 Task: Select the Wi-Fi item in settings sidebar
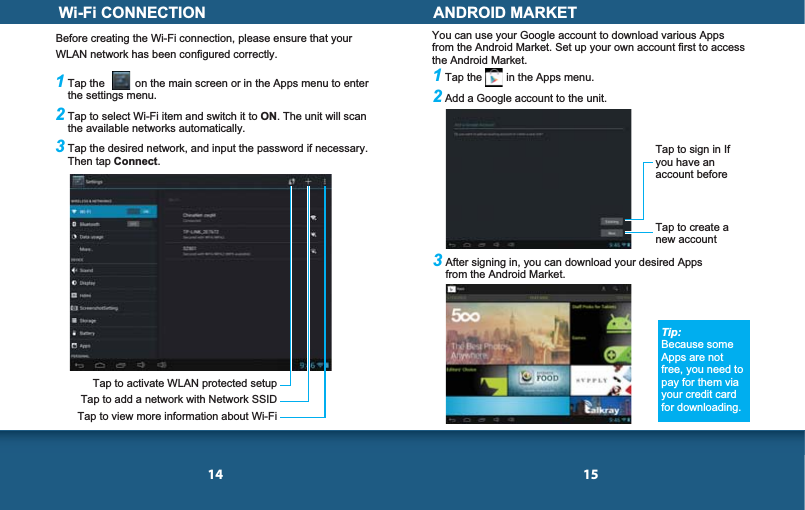[x=113, y=212]
